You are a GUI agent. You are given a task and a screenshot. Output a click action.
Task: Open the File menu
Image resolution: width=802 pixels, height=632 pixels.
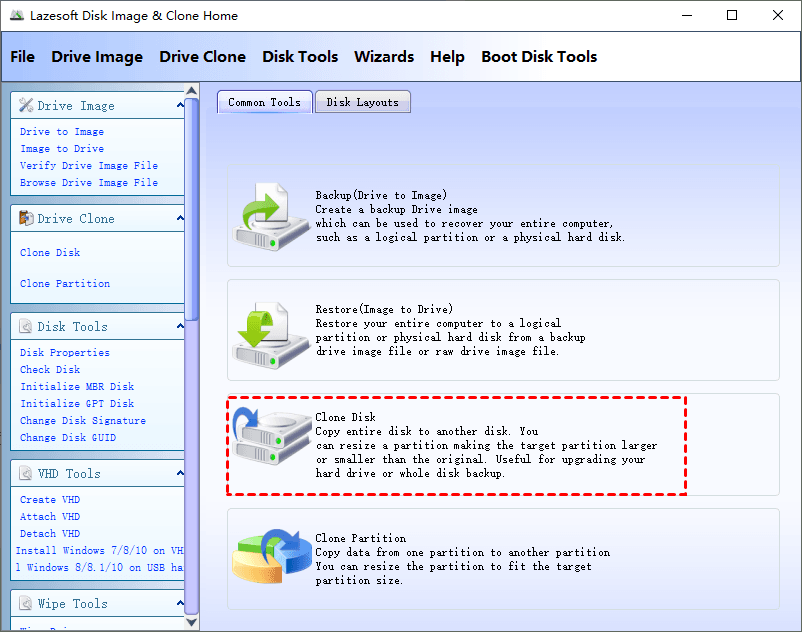(23, 57)
